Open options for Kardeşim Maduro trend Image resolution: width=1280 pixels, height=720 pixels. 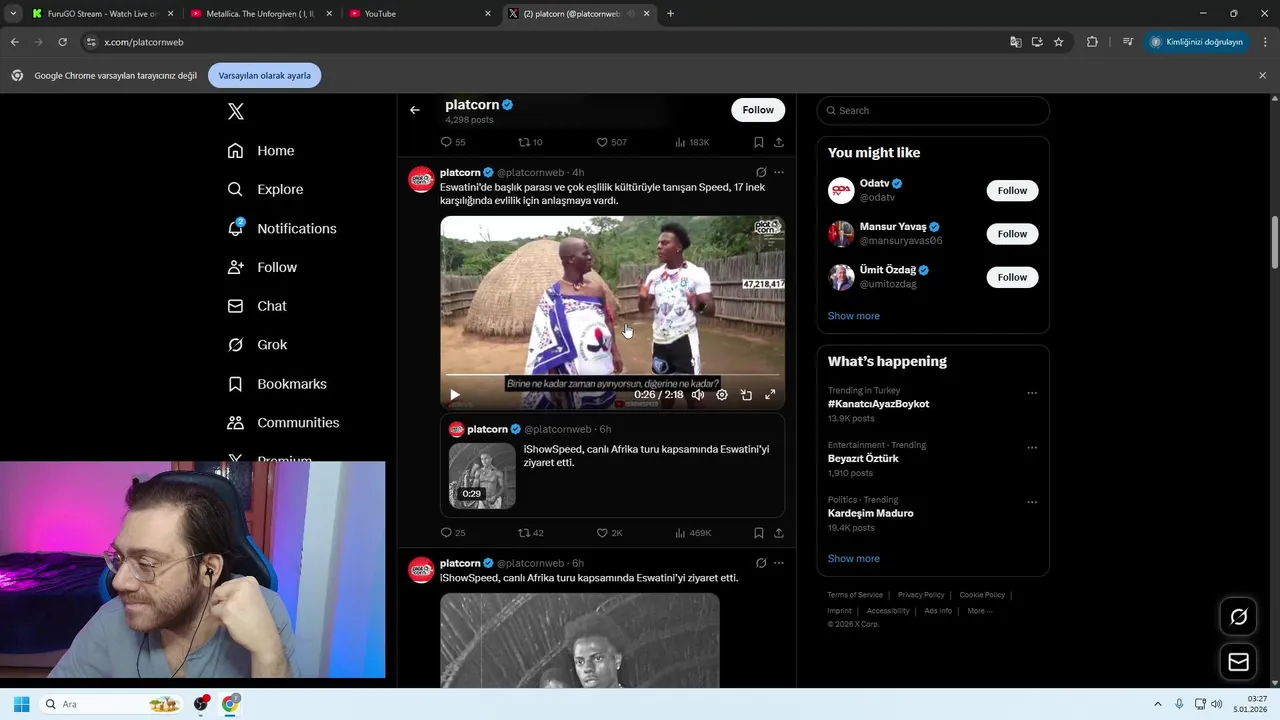pos(1032,502)
